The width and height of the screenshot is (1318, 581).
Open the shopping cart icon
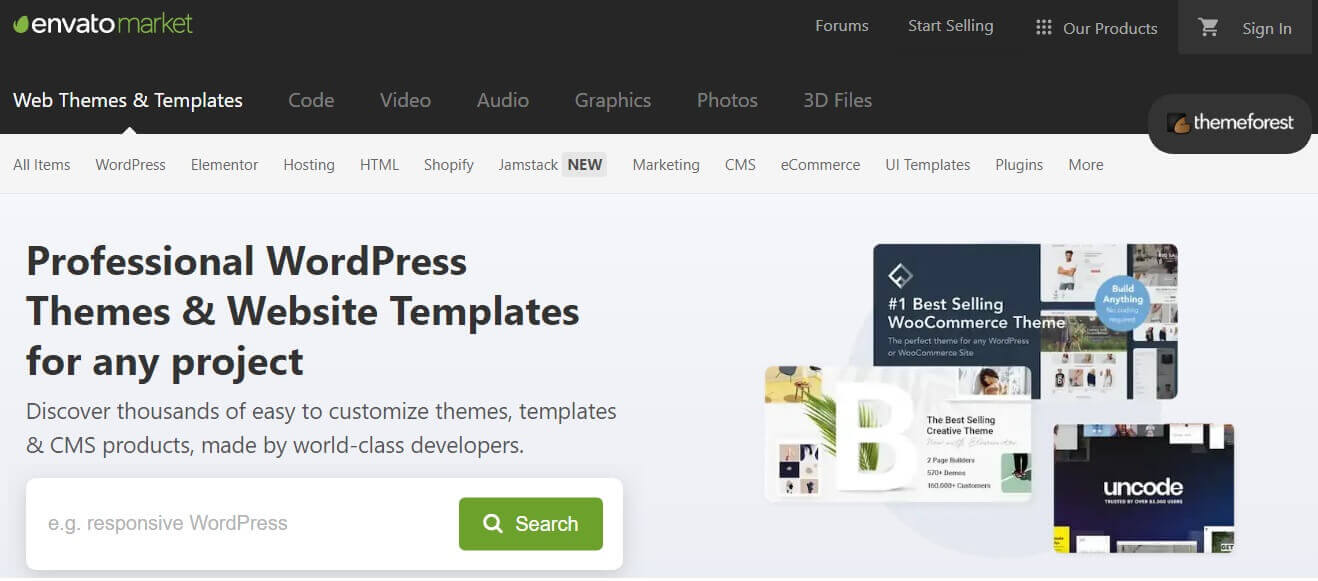[1209, 27]
